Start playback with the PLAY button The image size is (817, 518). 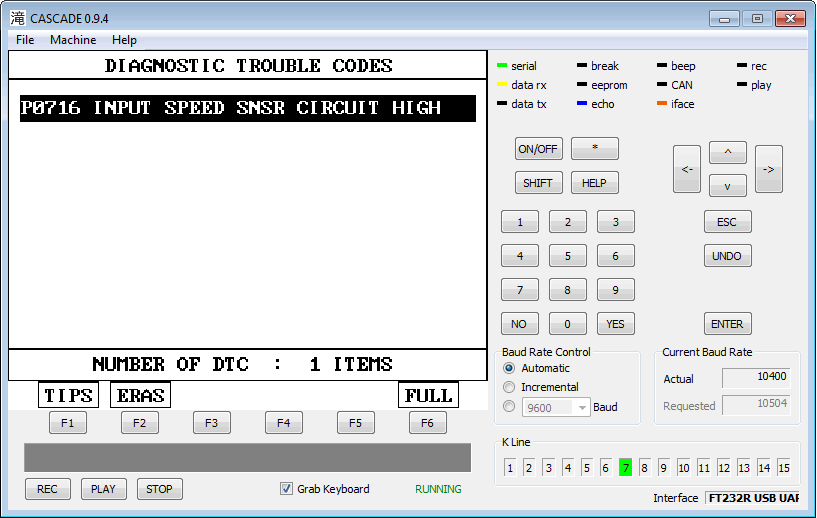pyautogui.click(x=103, y=489)
